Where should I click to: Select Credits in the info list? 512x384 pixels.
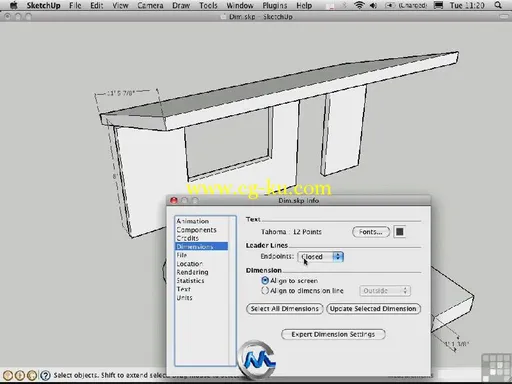point(188,238)
